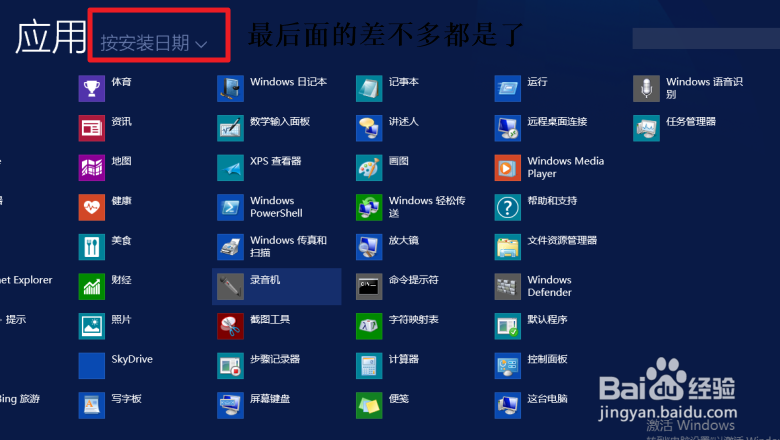
Task: Select the 这台电脑 text label
Action: (548, 399)
